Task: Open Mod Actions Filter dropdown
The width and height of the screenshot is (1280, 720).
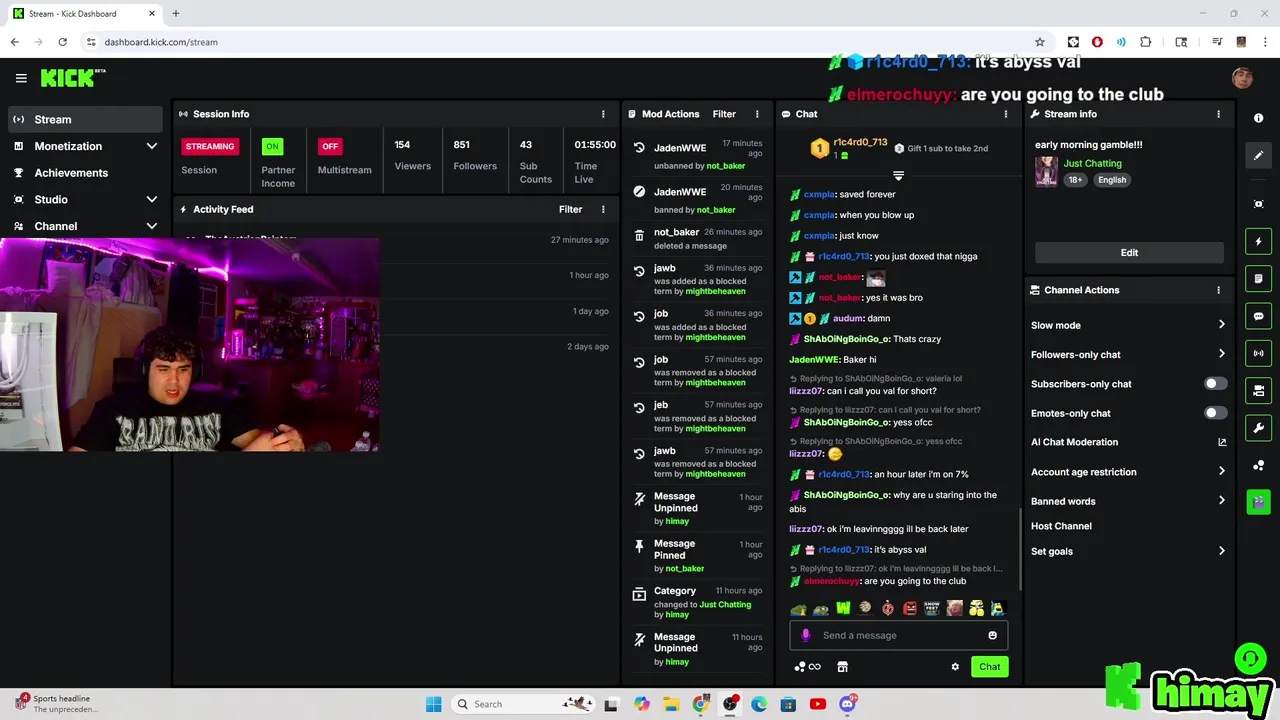Action: (724, 114)
